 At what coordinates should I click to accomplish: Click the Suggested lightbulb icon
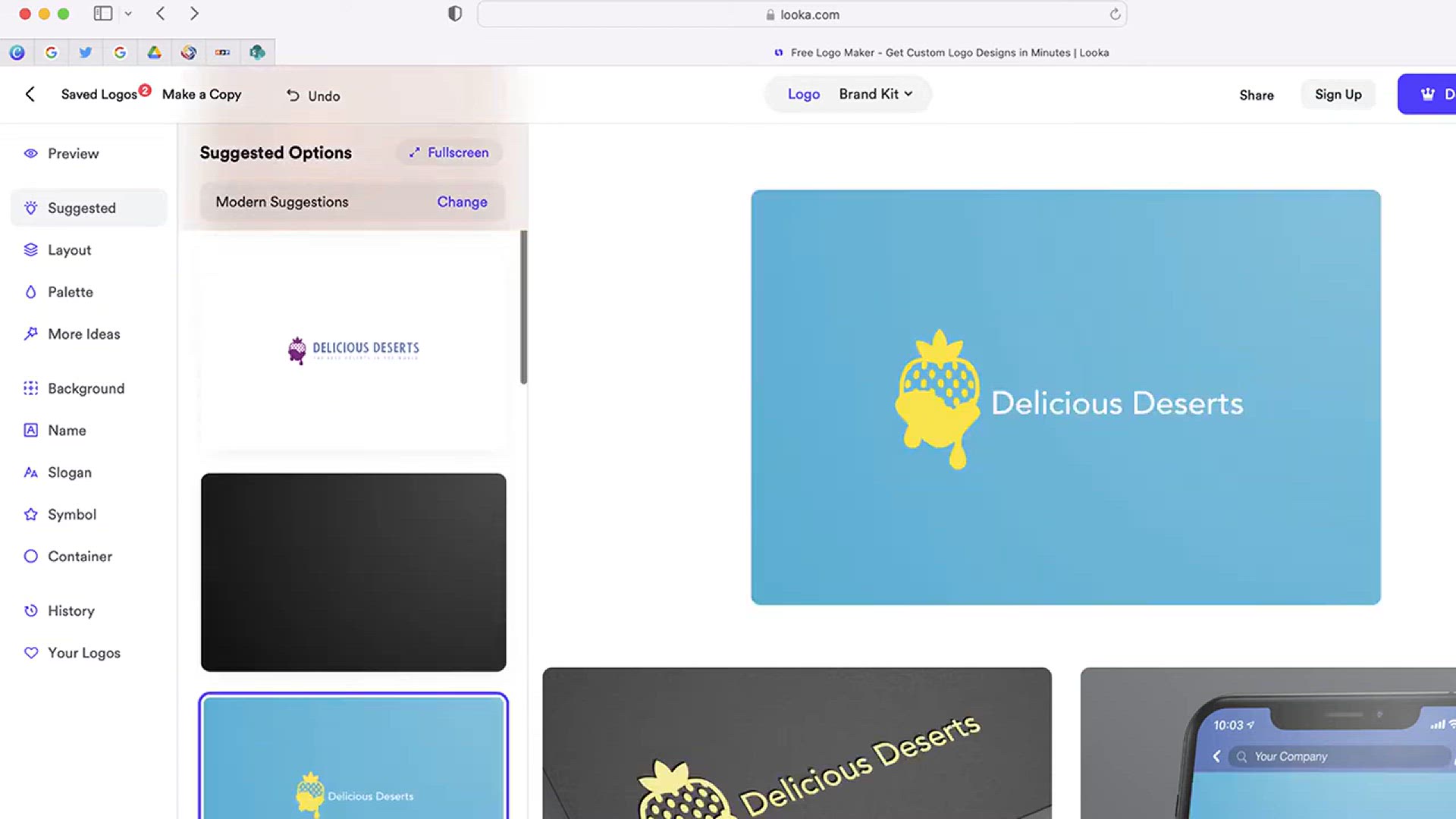coord(30,208)
